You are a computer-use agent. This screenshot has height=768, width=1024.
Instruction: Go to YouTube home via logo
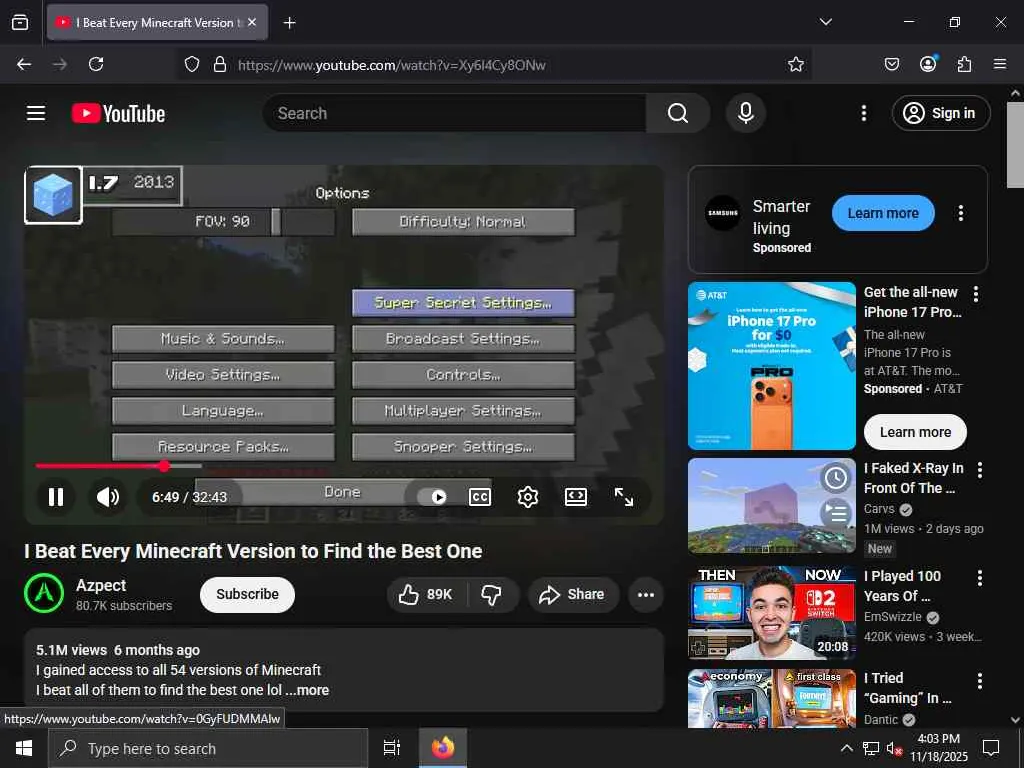[118, 114]
